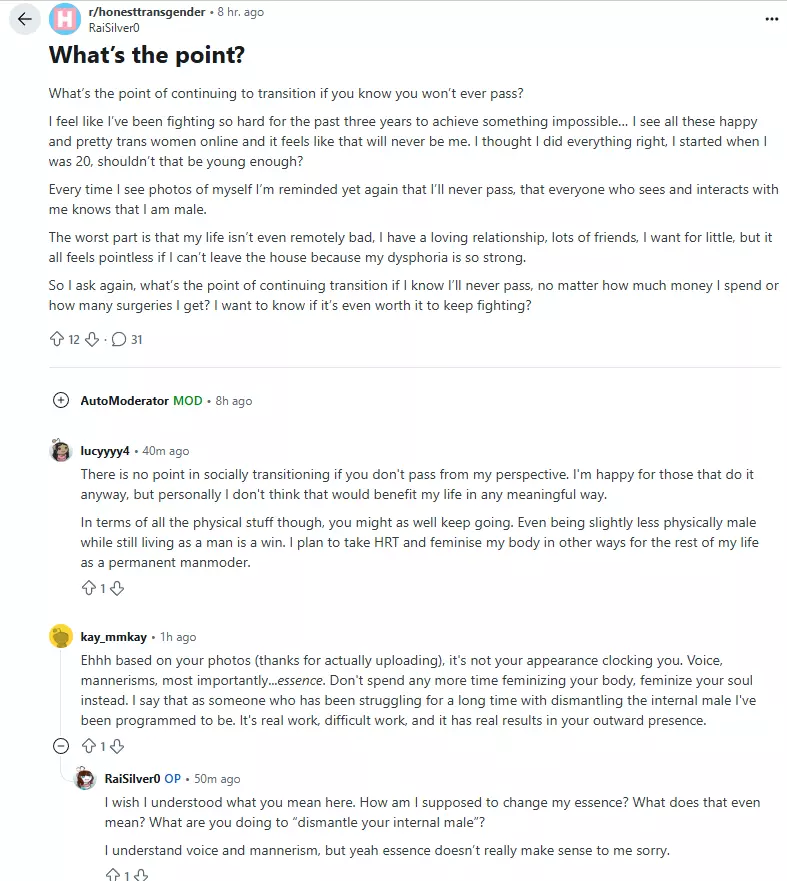Viewport: 787px width, 881px height.
Task: Expand the collapsed AutoModerator comment
Action: pos(61,401)
